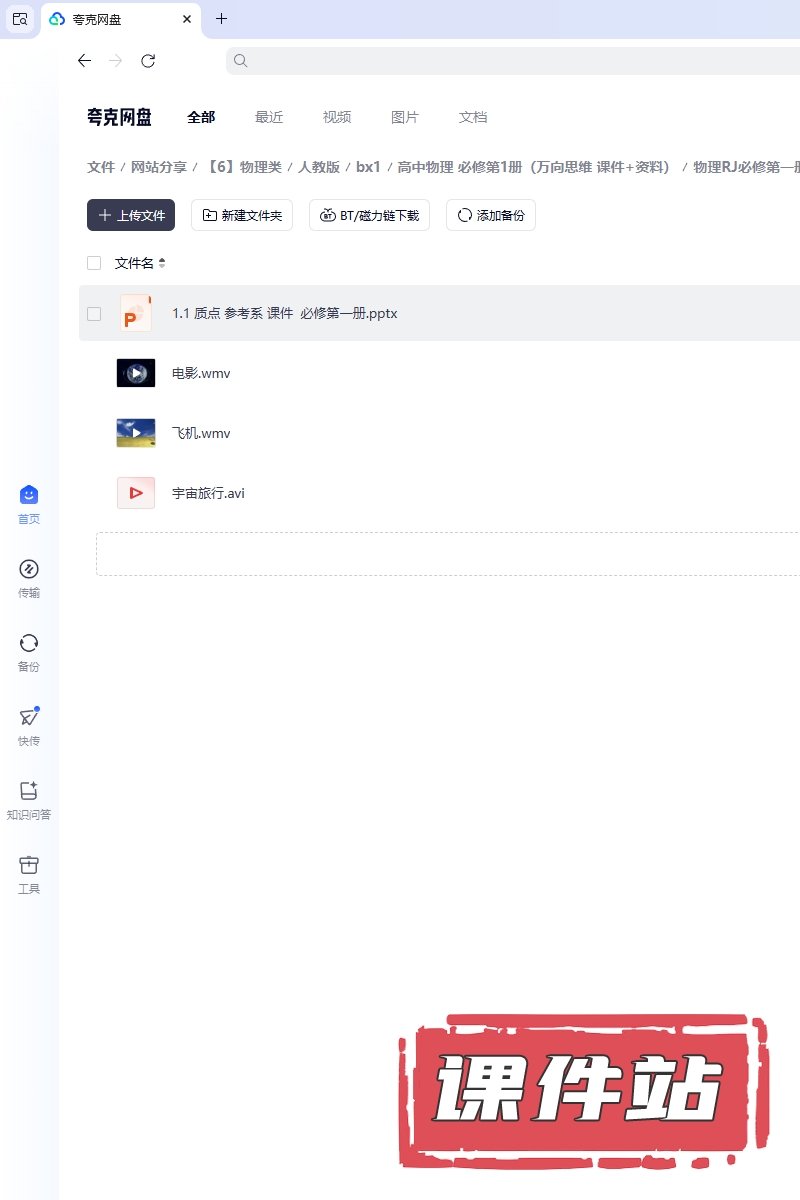Click the 新建文件夹 new folder button
The image size is (800, 1200).
coord(242,215)
